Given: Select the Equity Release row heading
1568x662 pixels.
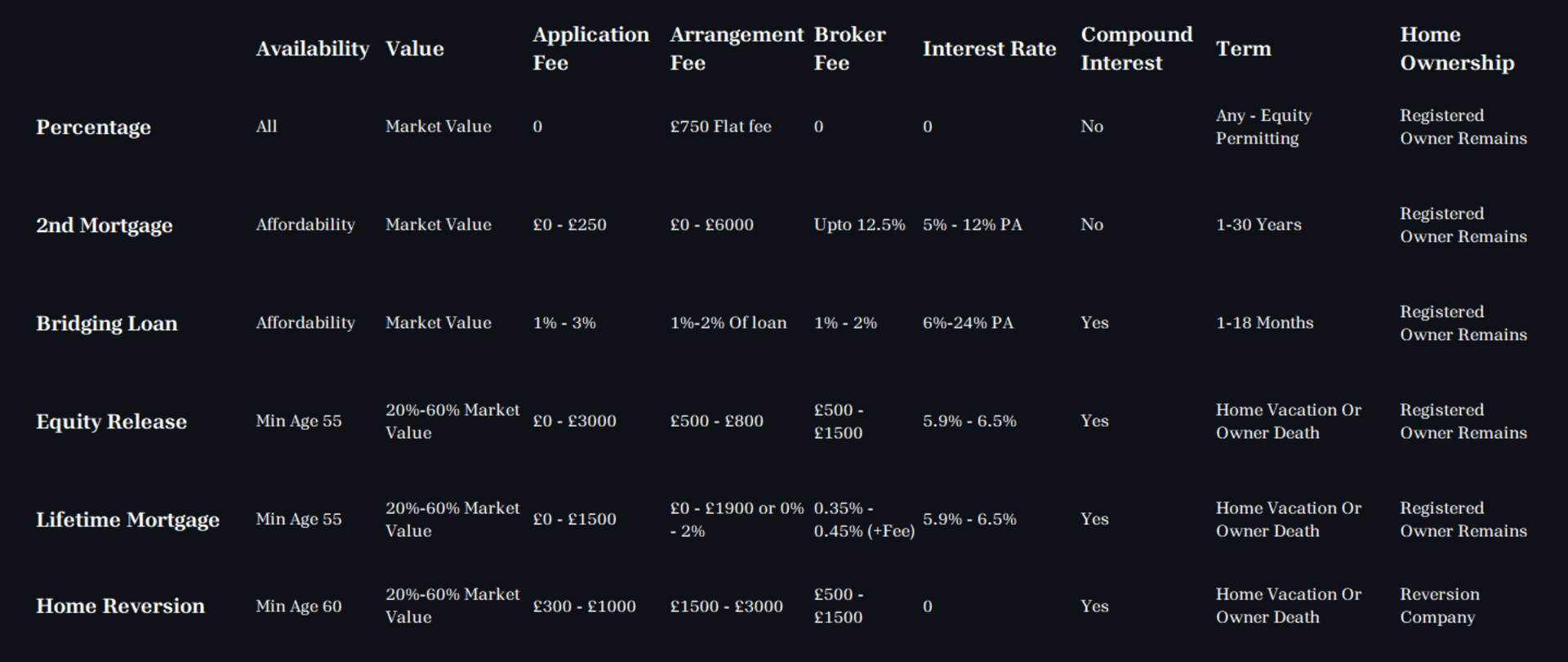Looking at the screenshot, I should pos(111,422).
